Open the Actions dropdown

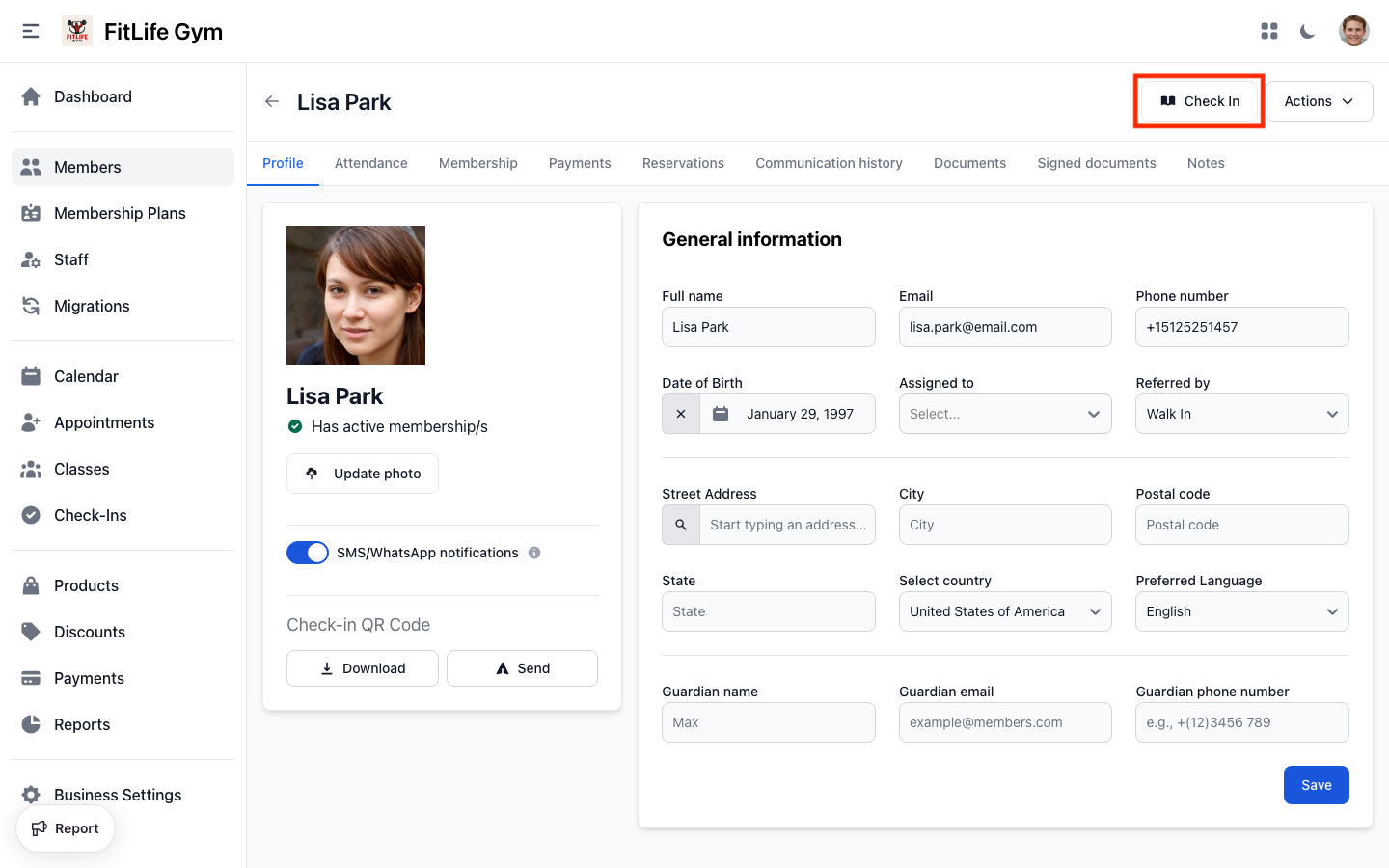click(x=1319, y=100)
